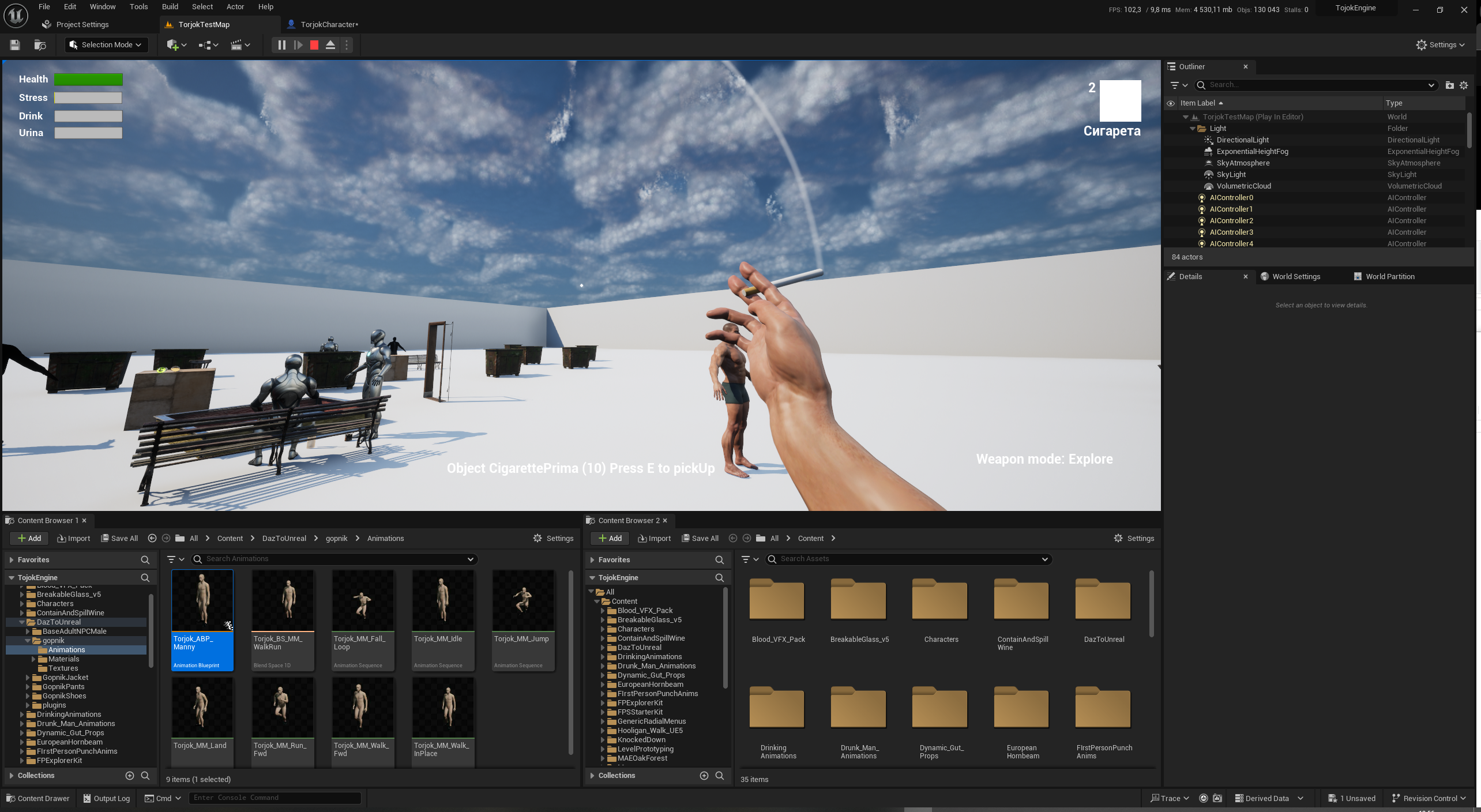The height and width of the screenshot is (812, 1481).
Task: Click the Import button in Content Browser 1
Action: click(x=74, y=539)
